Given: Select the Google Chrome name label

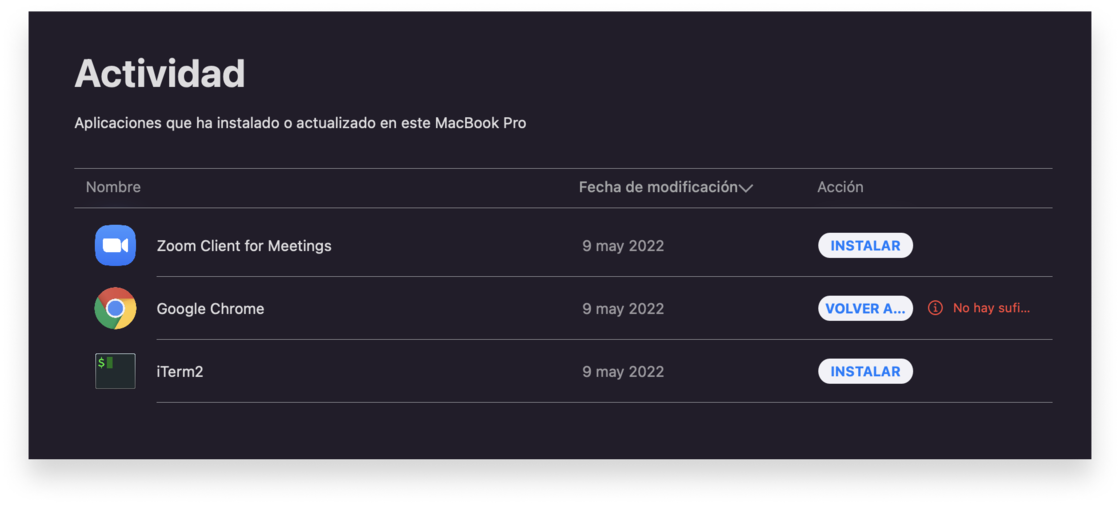Looking at the screenshot, I should click(210, 309).
